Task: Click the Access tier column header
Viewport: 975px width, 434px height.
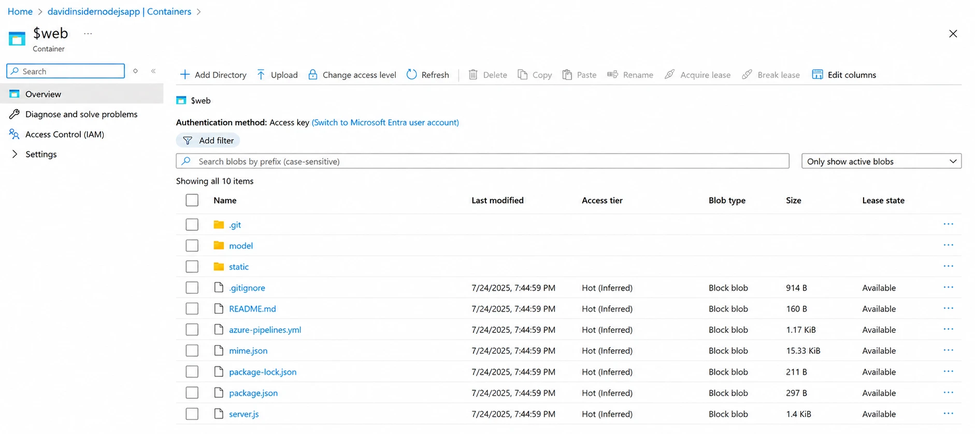Action: (x=602, y=200)
